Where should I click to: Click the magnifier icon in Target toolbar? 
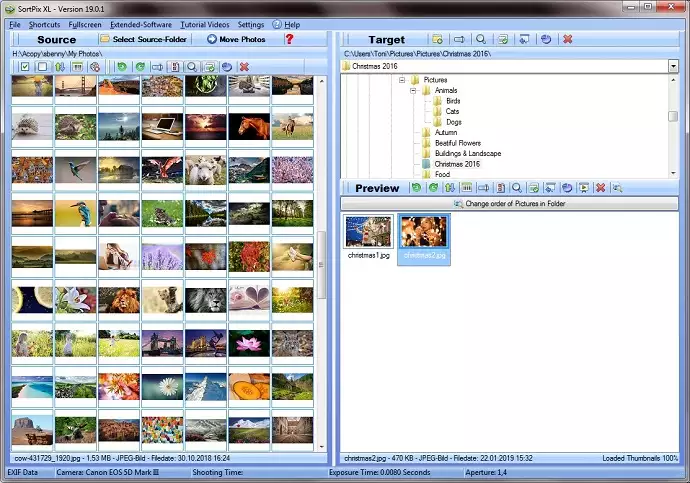481,40
